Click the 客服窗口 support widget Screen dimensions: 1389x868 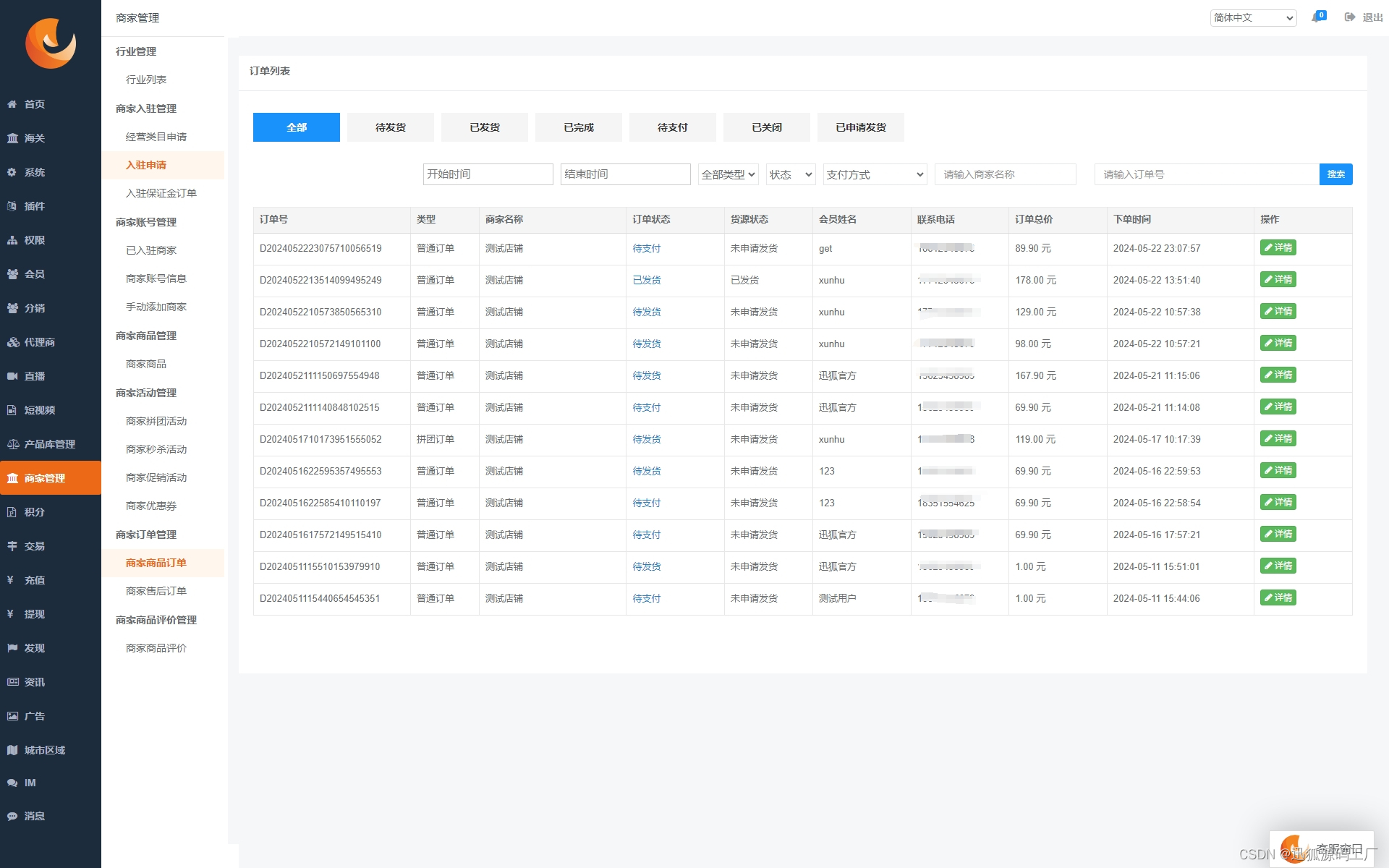1322,849
